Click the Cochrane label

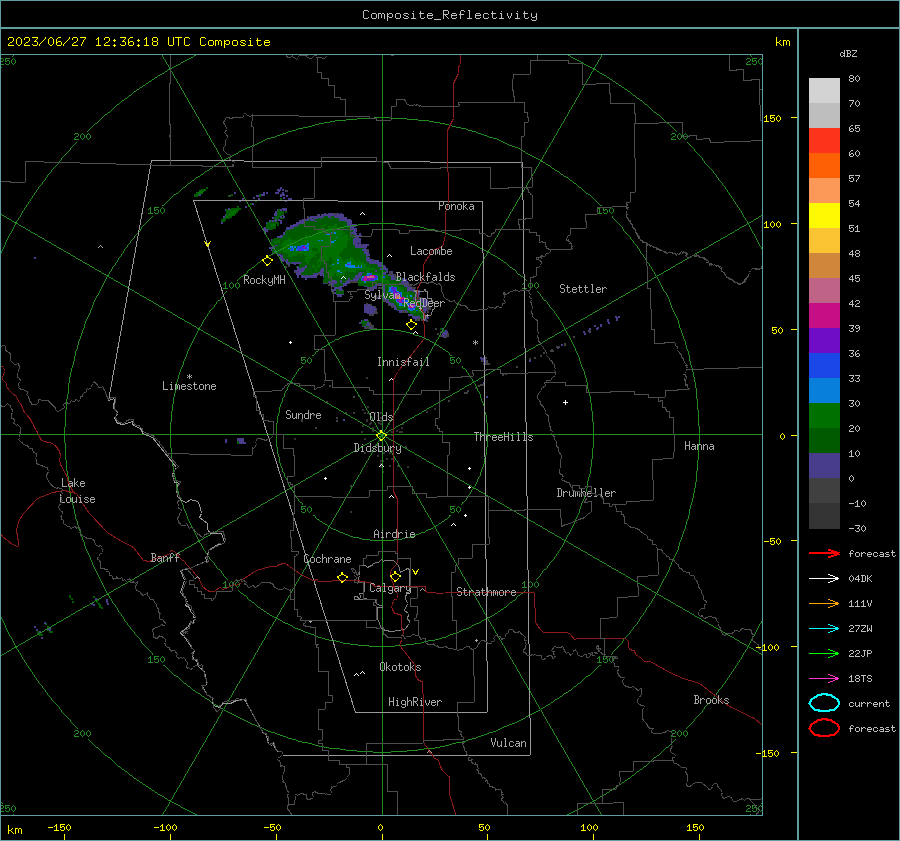(327, 559)
